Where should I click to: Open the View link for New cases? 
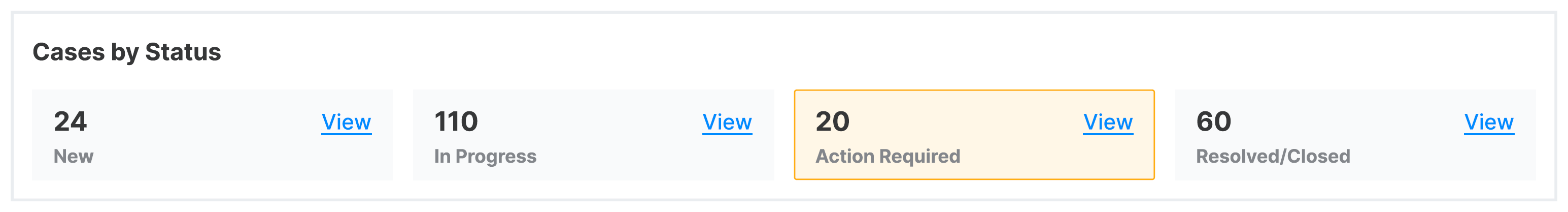pyautogui.click(x=346, y=123)
